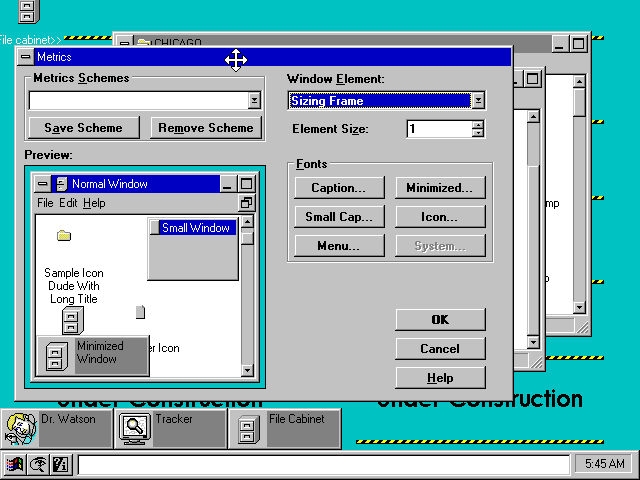Screen dimensions: 640x480
Task: Open Help menu in preview window
Action: (x=94, y=203)
